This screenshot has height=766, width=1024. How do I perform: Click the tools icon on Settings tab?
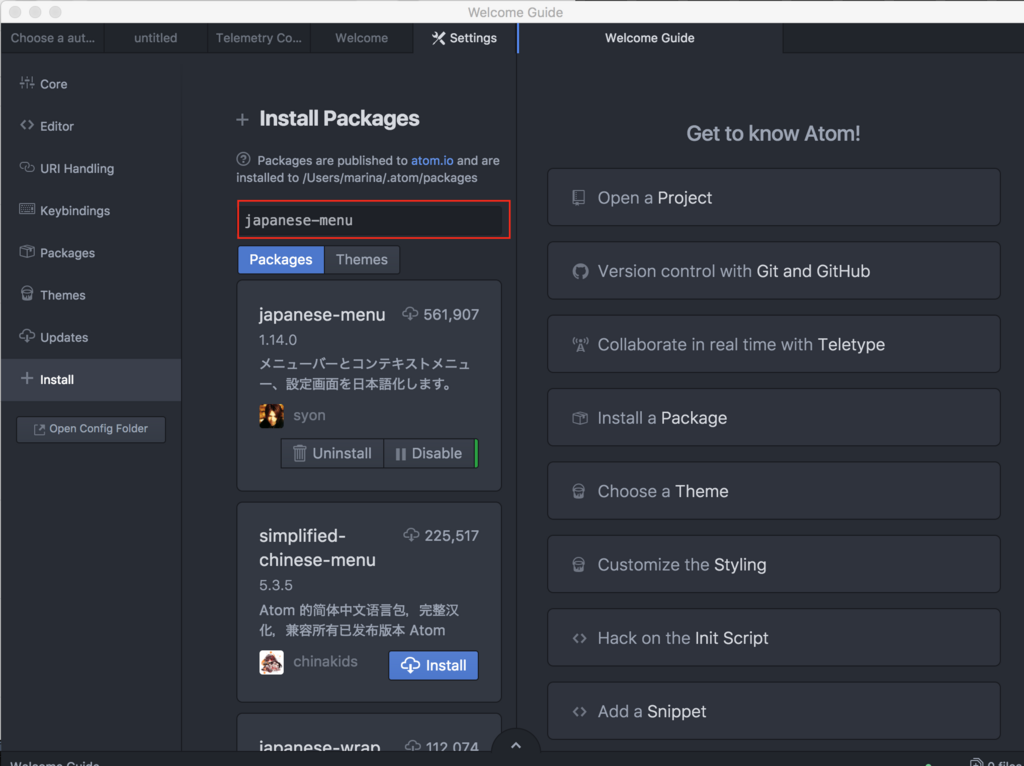[x=438, y=39]
